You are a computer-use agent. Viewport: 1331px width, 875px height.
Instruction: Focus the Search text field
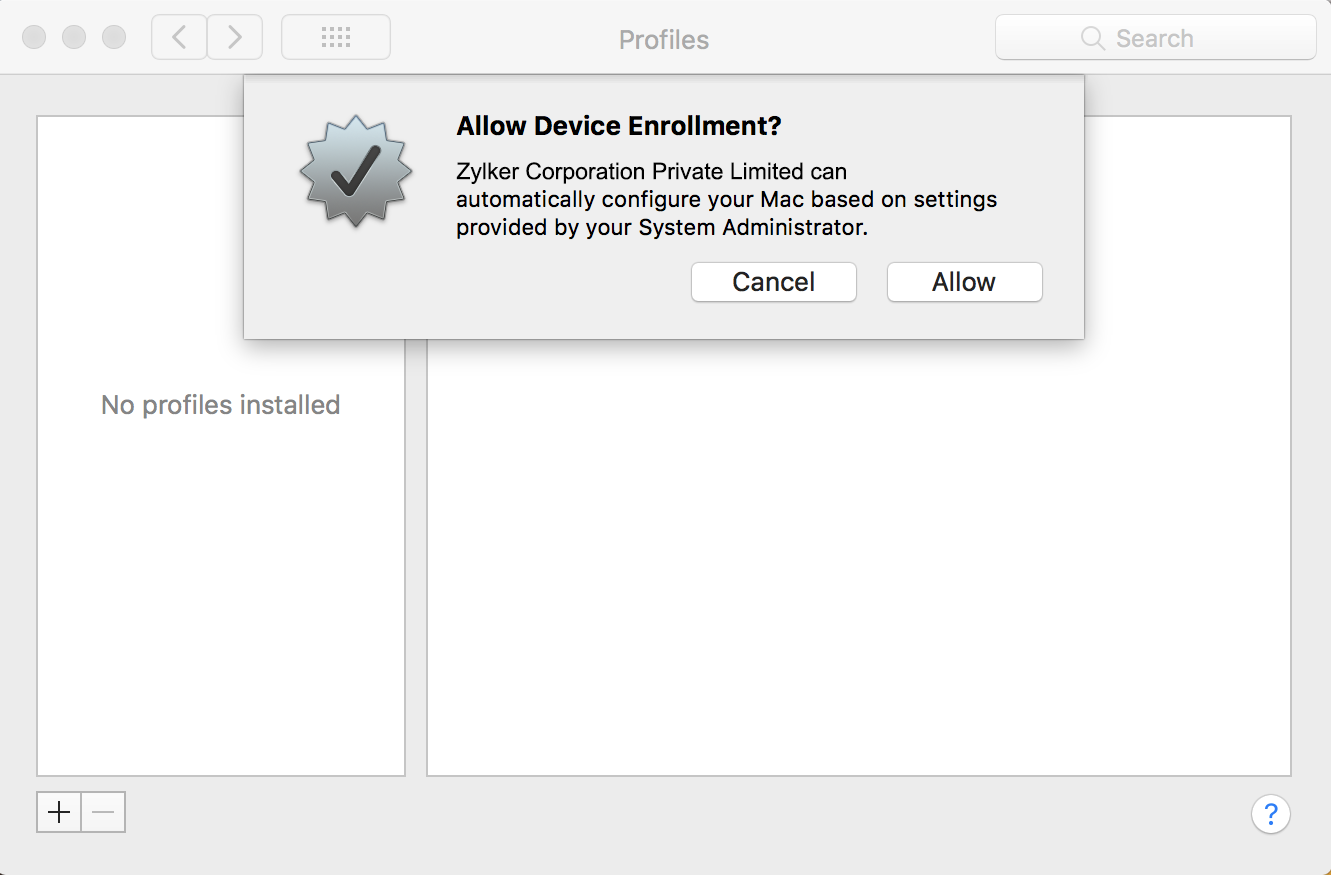pos(1180,39)
